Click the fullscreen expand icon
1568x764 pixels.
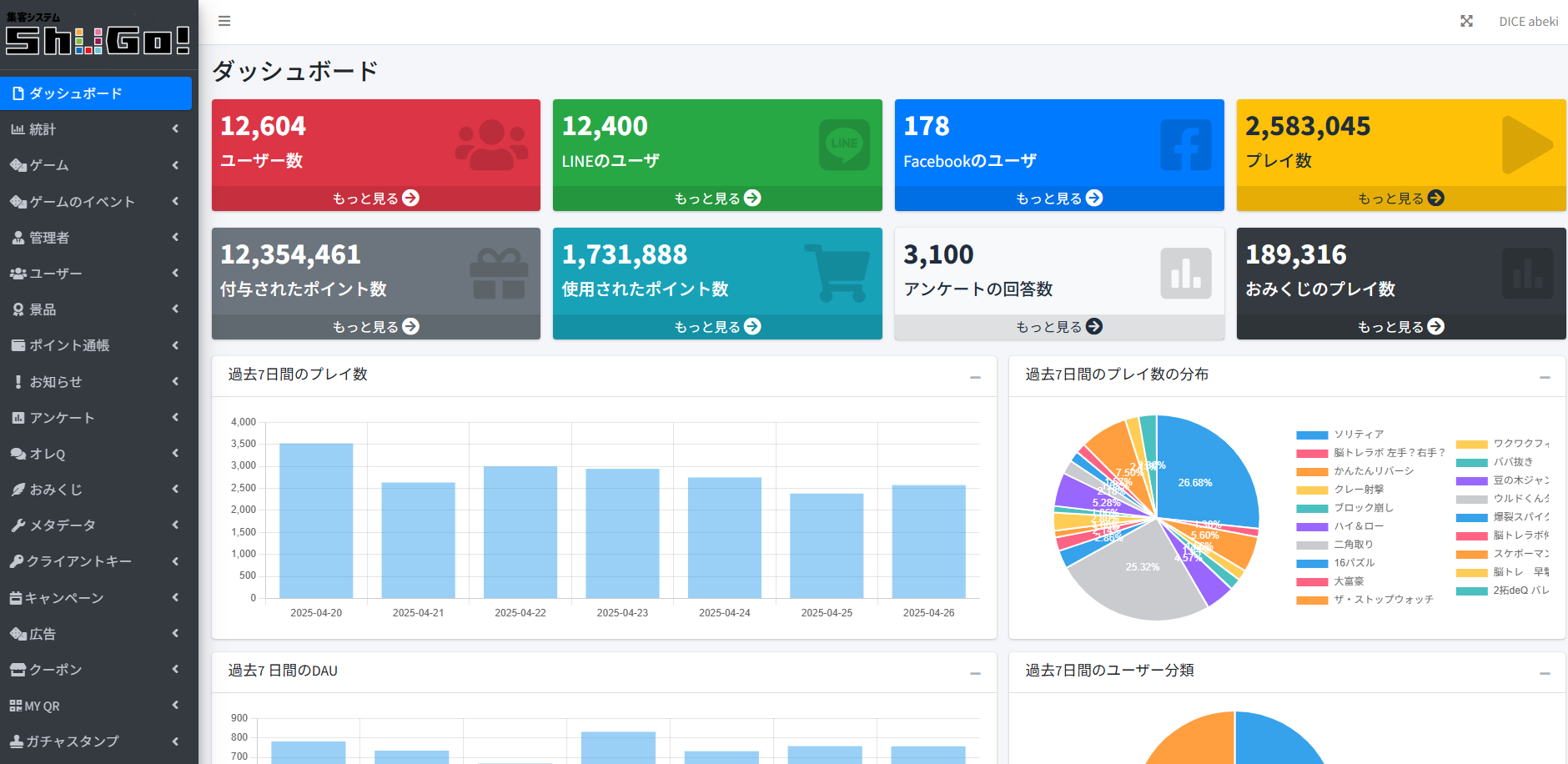[1466, 21]
